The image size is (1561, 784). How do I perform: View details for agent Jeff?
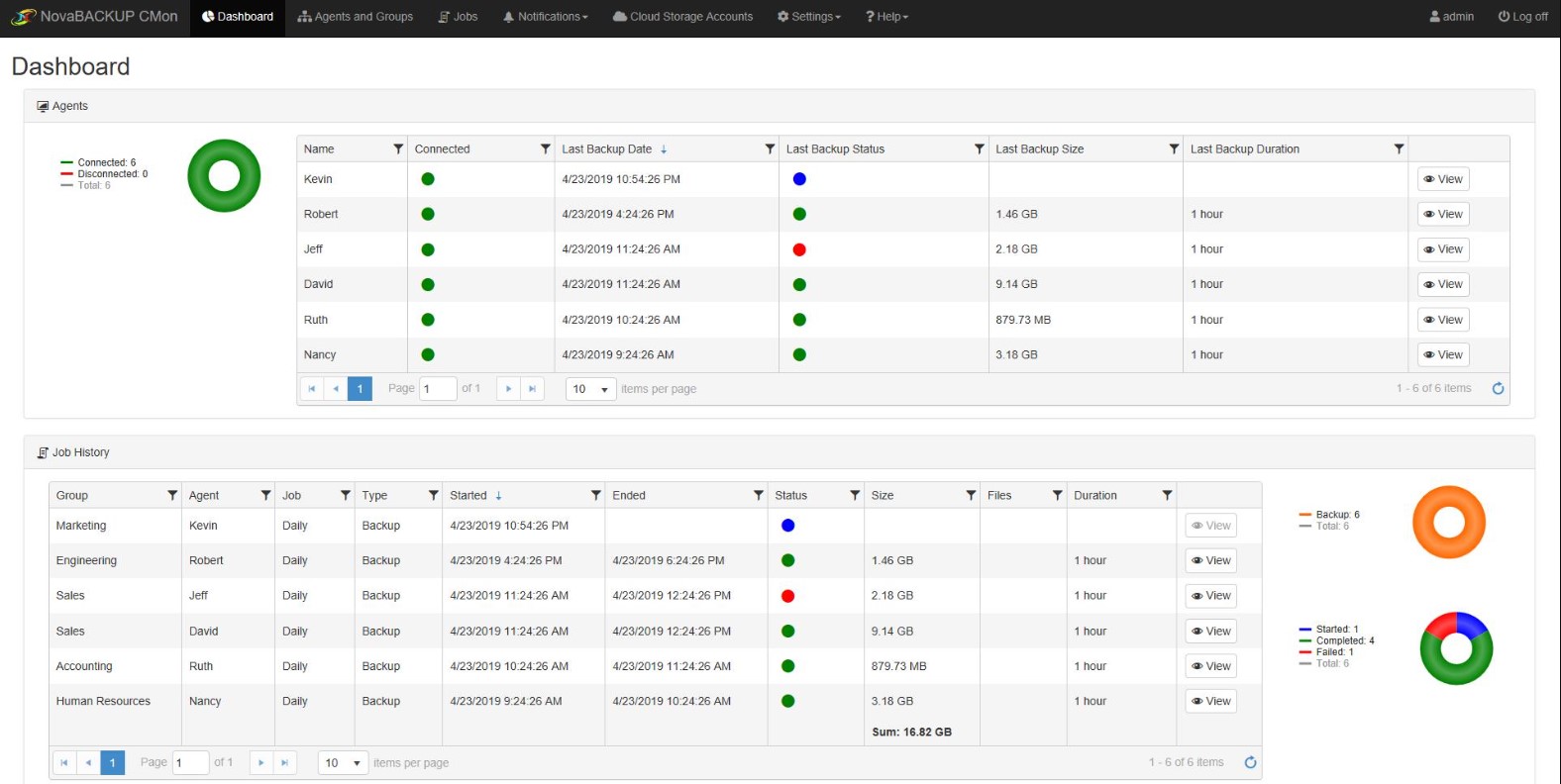tap(1443, 249)
